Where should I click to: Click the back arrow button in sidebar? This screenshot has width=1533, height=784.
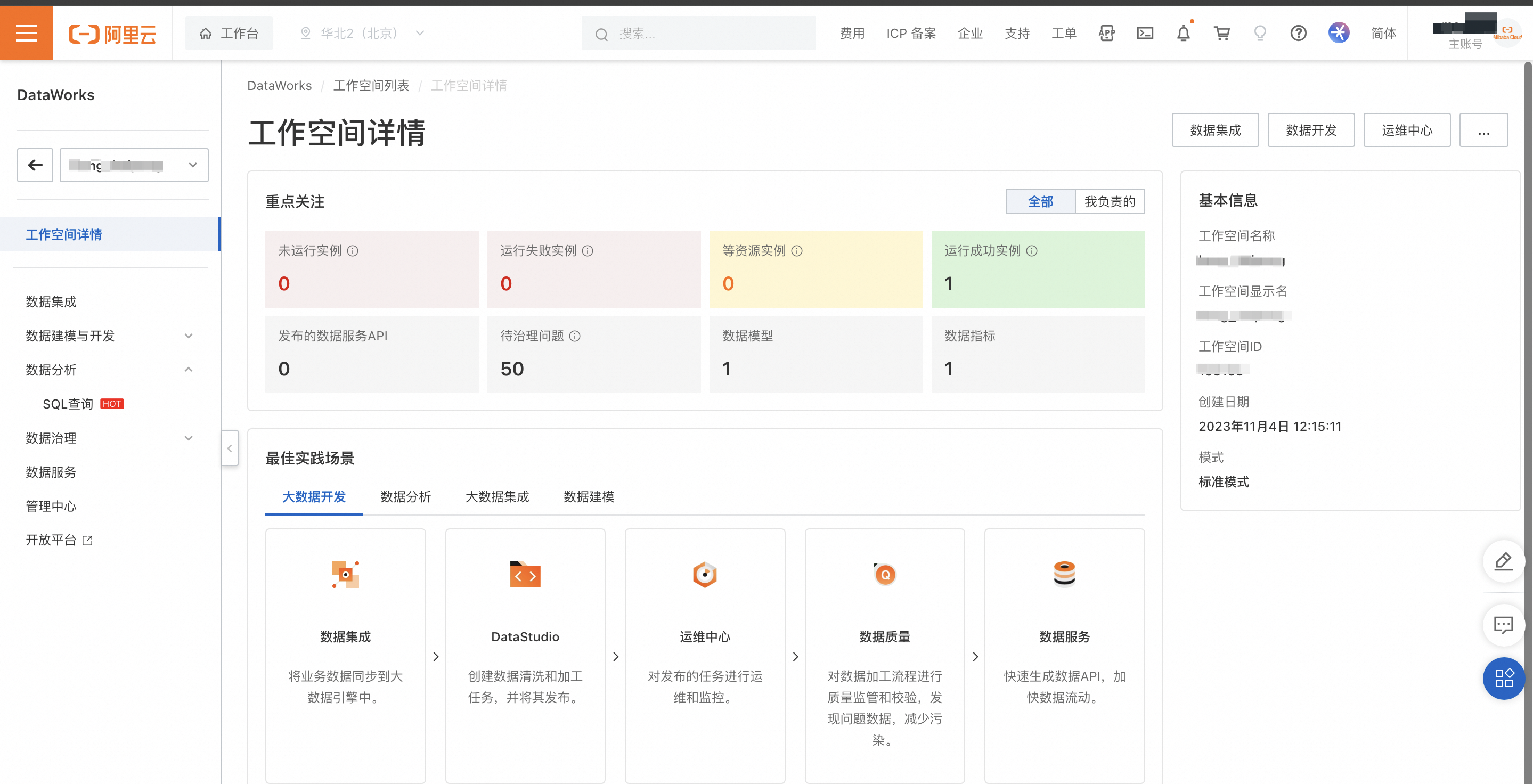pyautogui.click(x=35, y=165)
